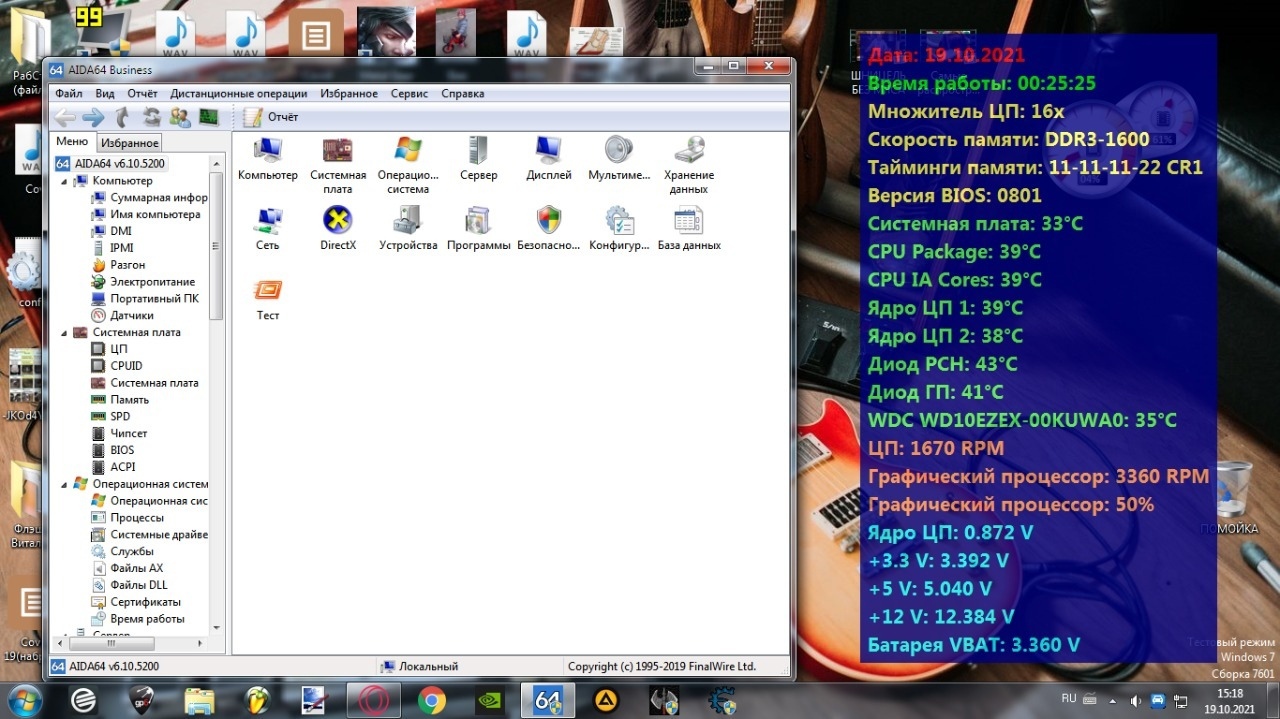Open the Мультимедиа speaker icon
This screenshot has height=719, width=1280.
click(619, 152)
